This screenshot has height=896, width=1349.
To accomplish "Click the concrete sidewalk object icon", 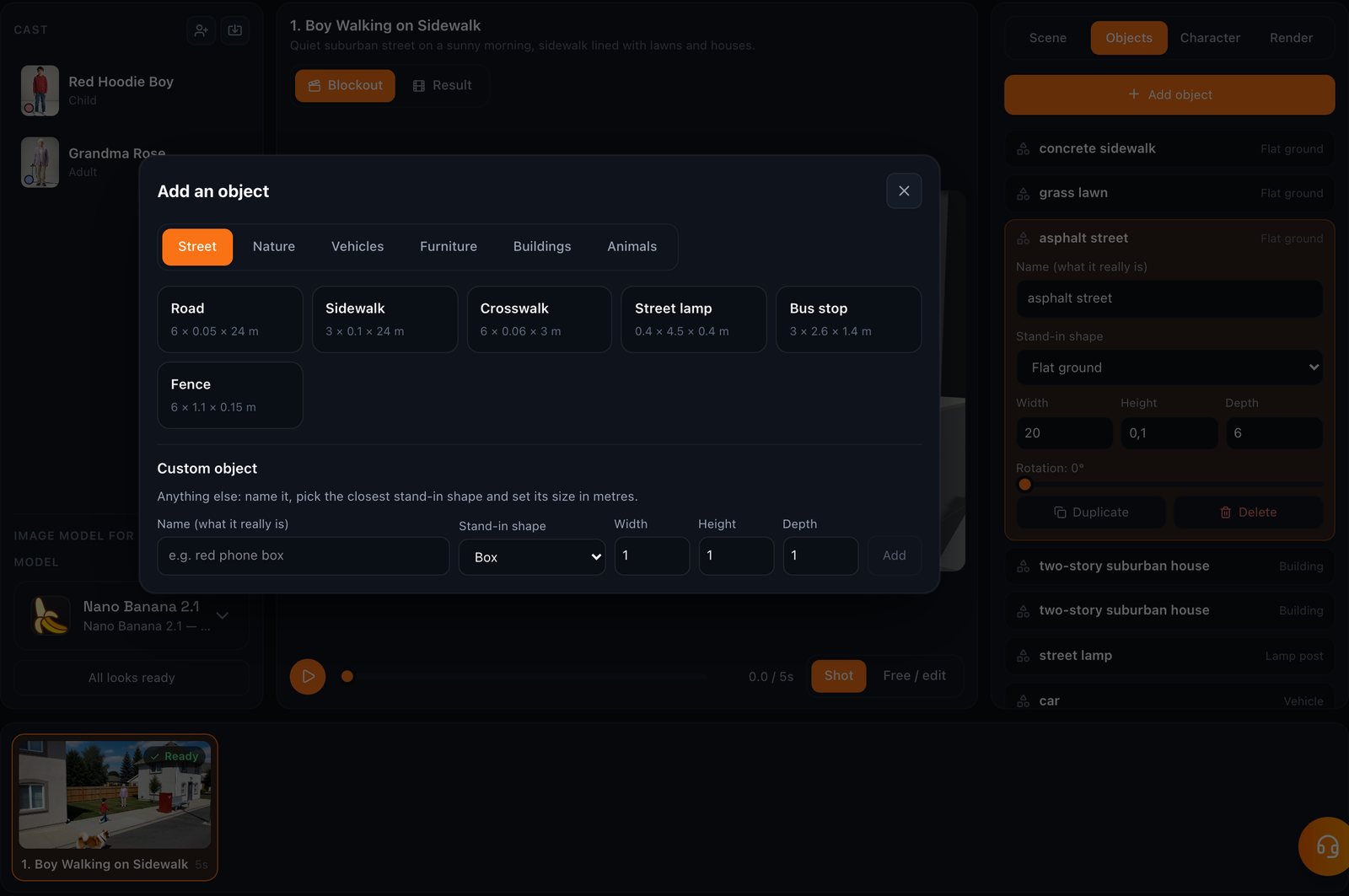I will pos(1023,149).
